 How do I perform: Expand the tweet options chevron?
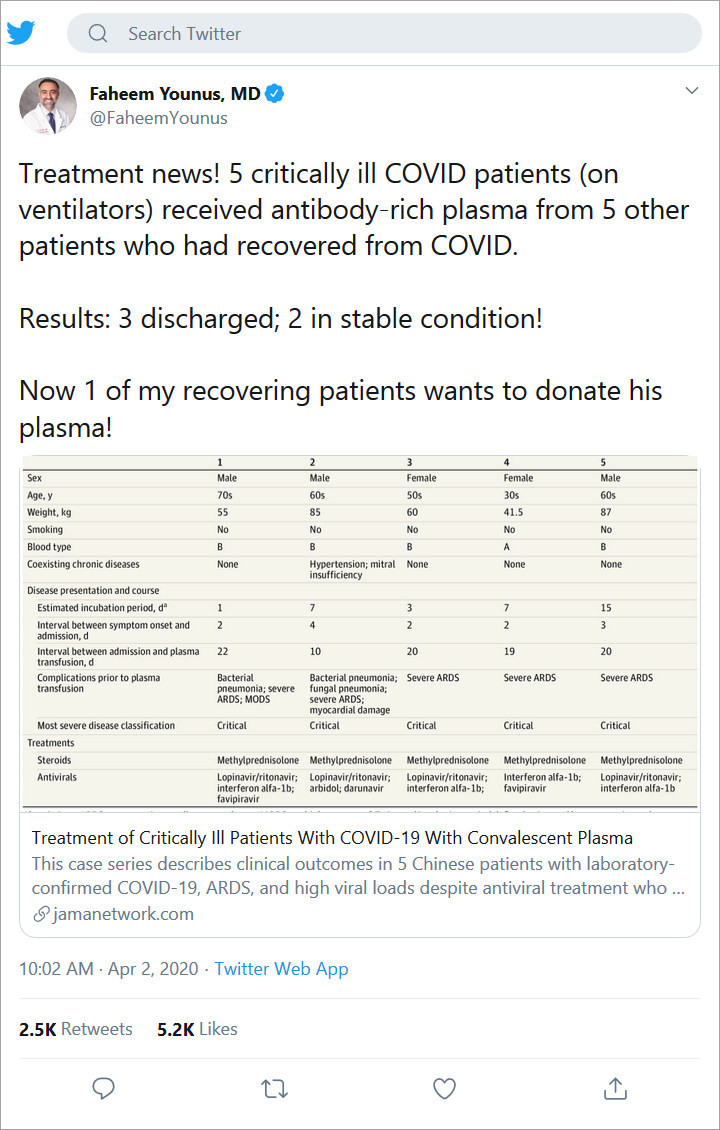tap(692, 90)
